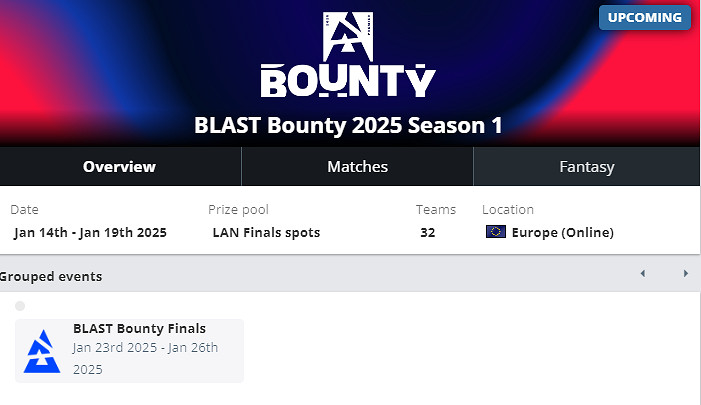Screen dimensions: 701x405
Task: Switch to the Overview tab
Action: point(119,167)
